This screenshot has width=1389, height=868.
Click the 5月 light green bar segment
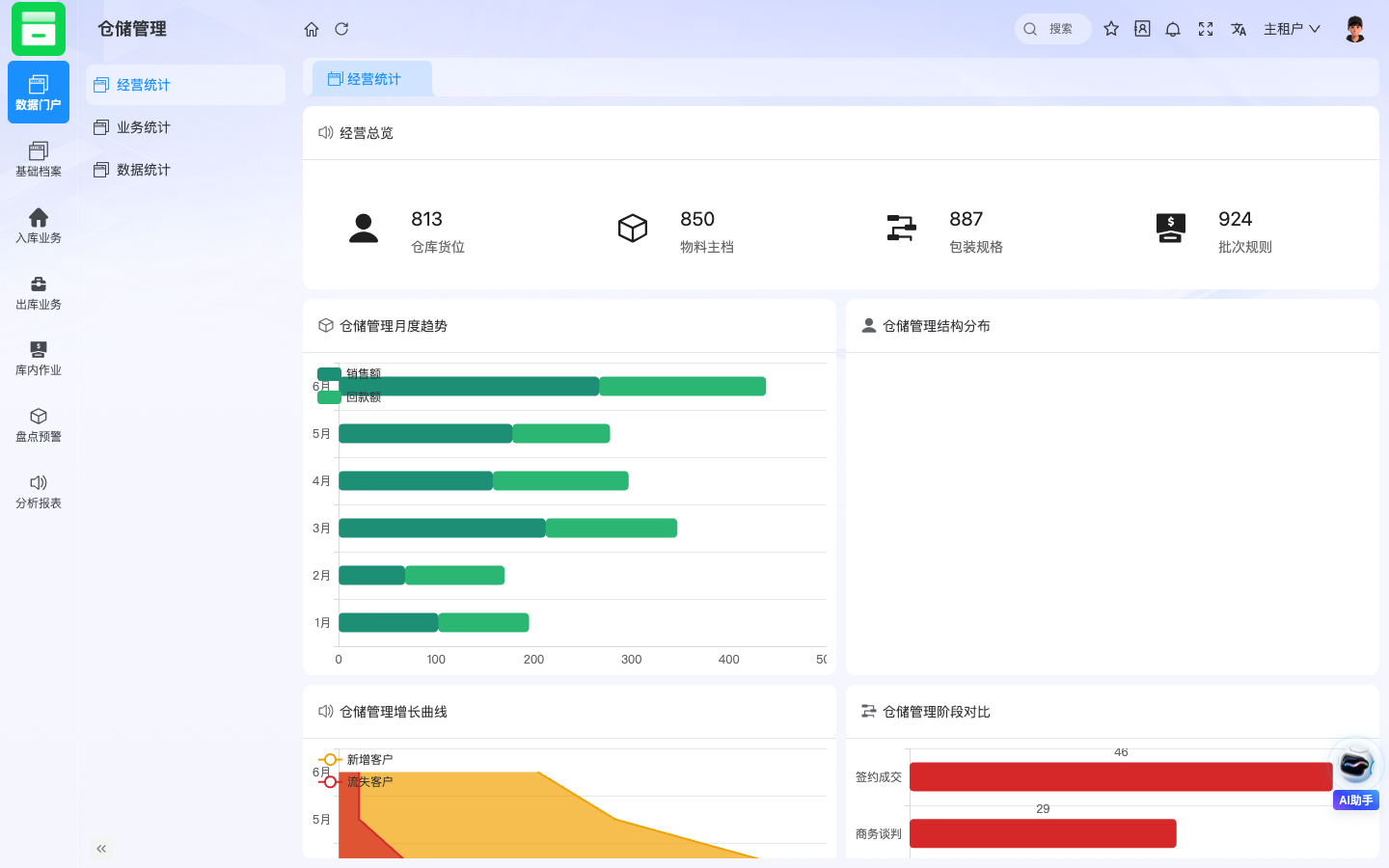click(561, 433)
